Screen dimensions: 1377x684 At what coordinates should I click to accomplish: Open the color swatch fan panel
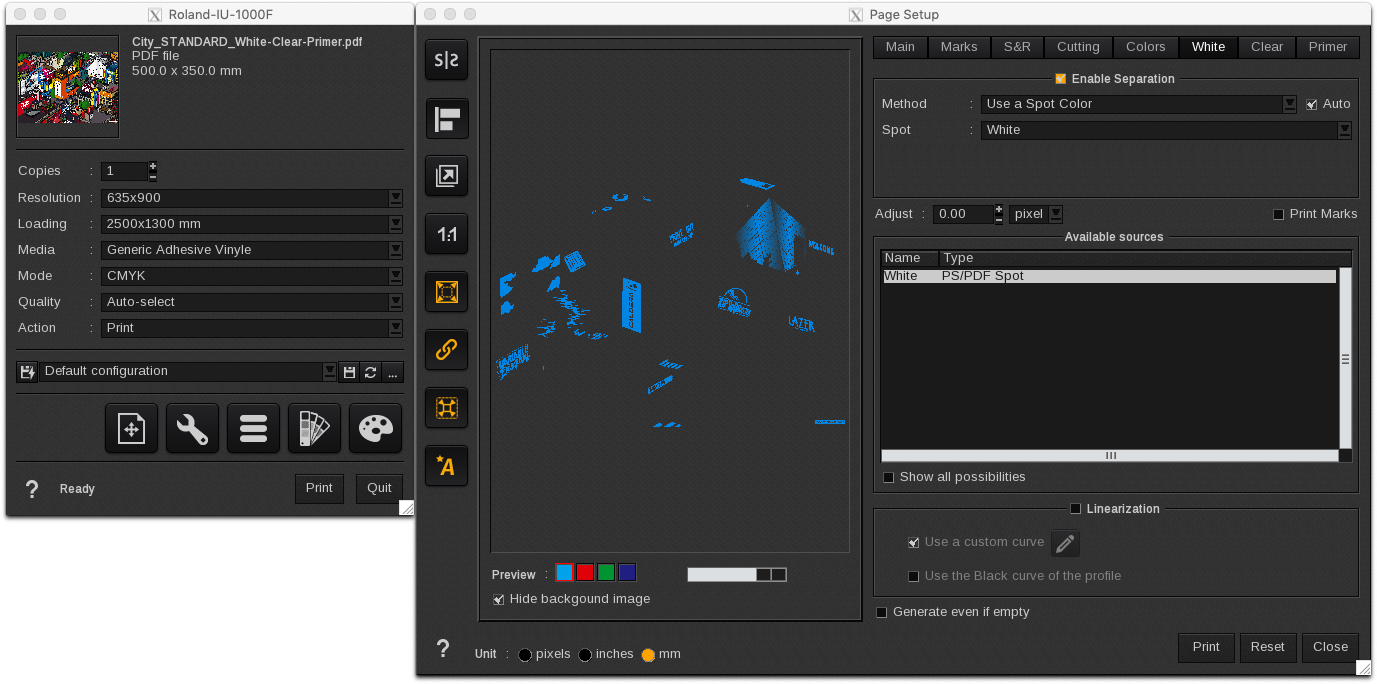[314, 428]
